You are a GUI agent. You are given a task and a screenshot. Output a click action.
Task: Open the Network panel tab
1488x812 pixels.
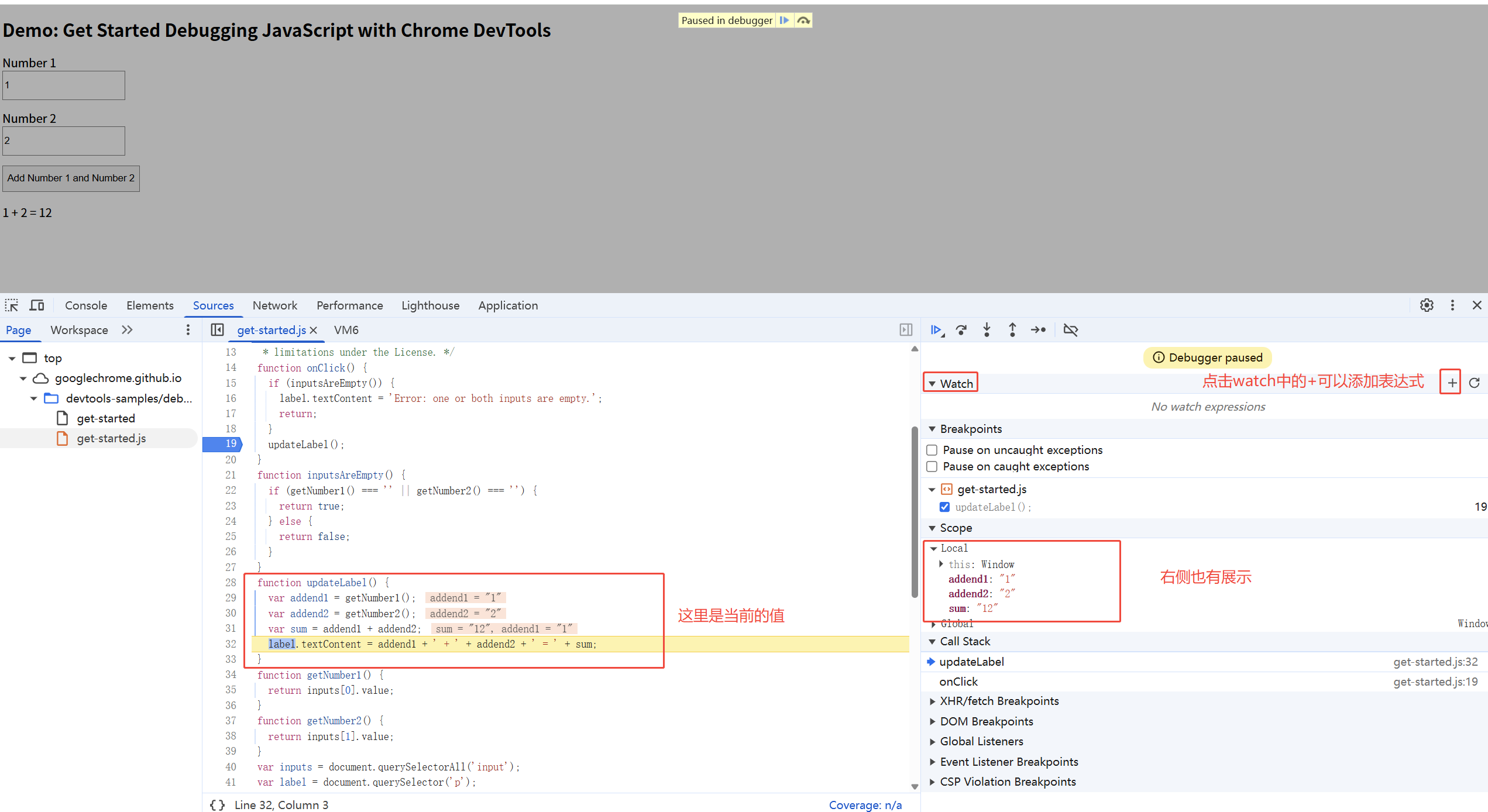pos(274,305)
